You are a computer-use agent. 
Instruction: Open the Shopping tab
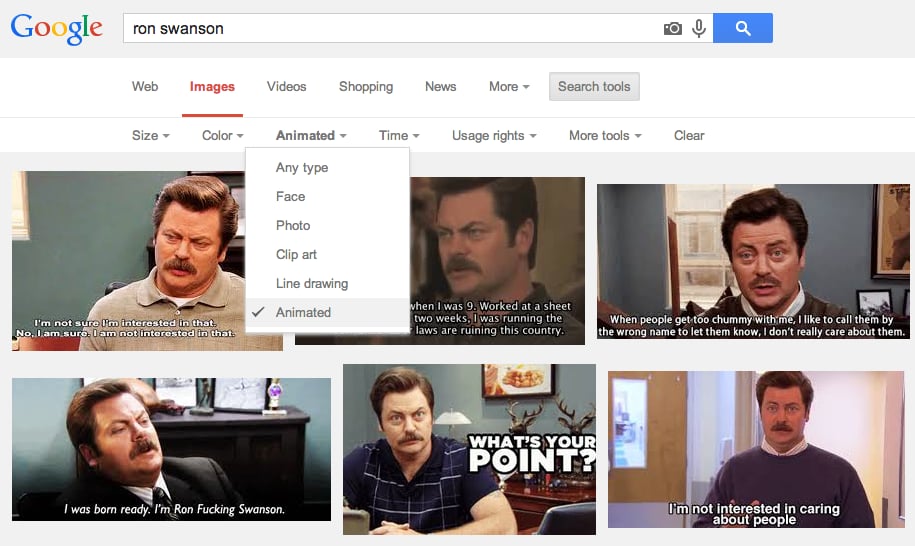click(x=366, y=86)
